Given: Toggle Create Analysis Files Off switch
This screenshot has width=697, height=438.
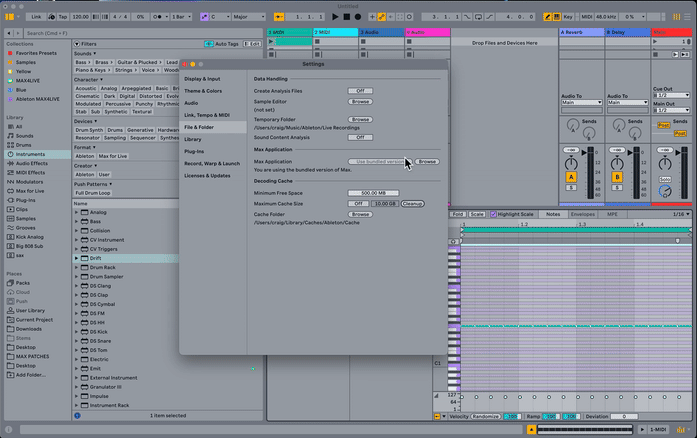Looking at the screenshot, I should click(x=360, y=91).
